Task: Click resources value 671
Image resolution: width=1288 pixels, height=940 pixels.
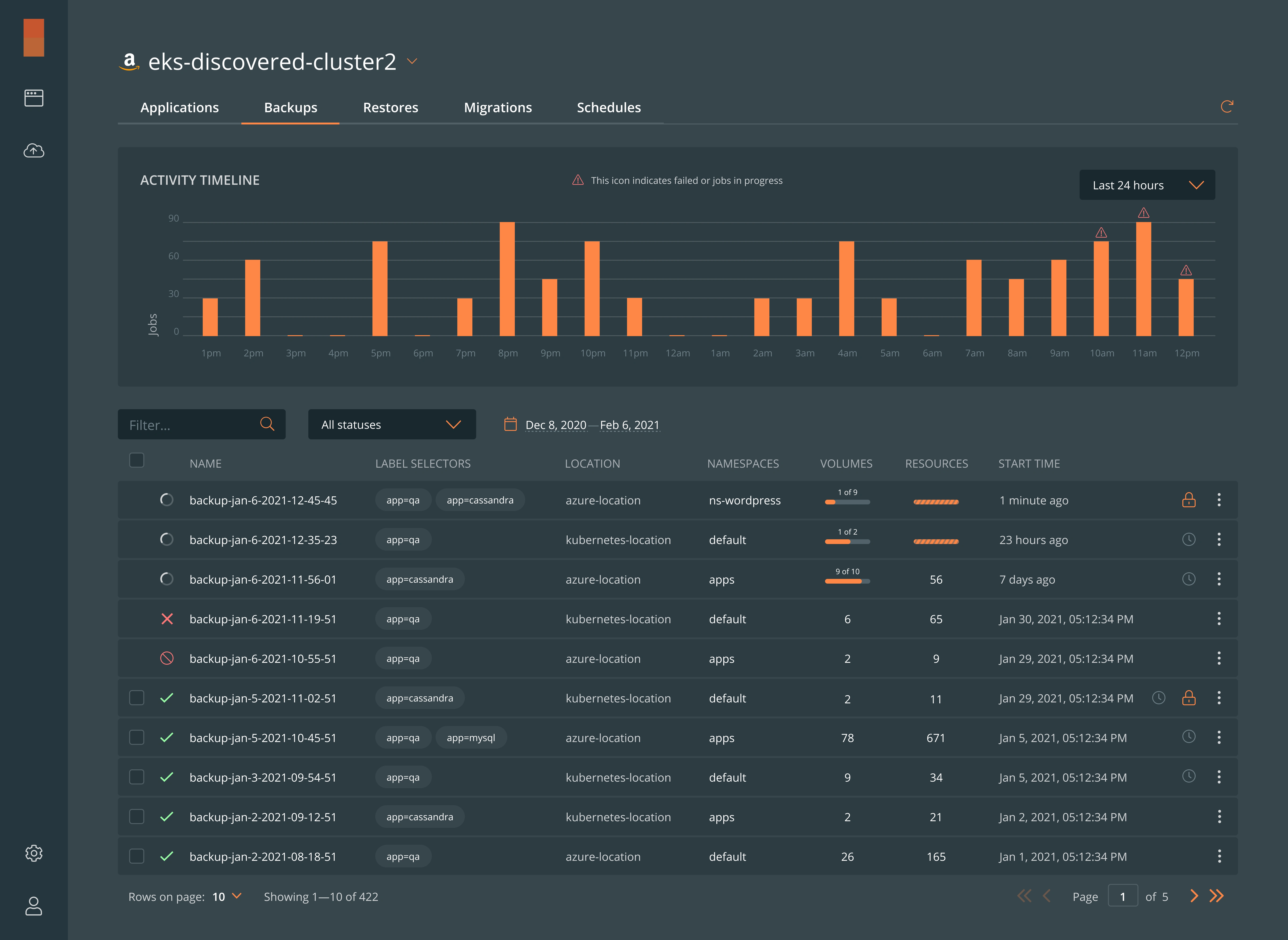Action: click(936, 738)
